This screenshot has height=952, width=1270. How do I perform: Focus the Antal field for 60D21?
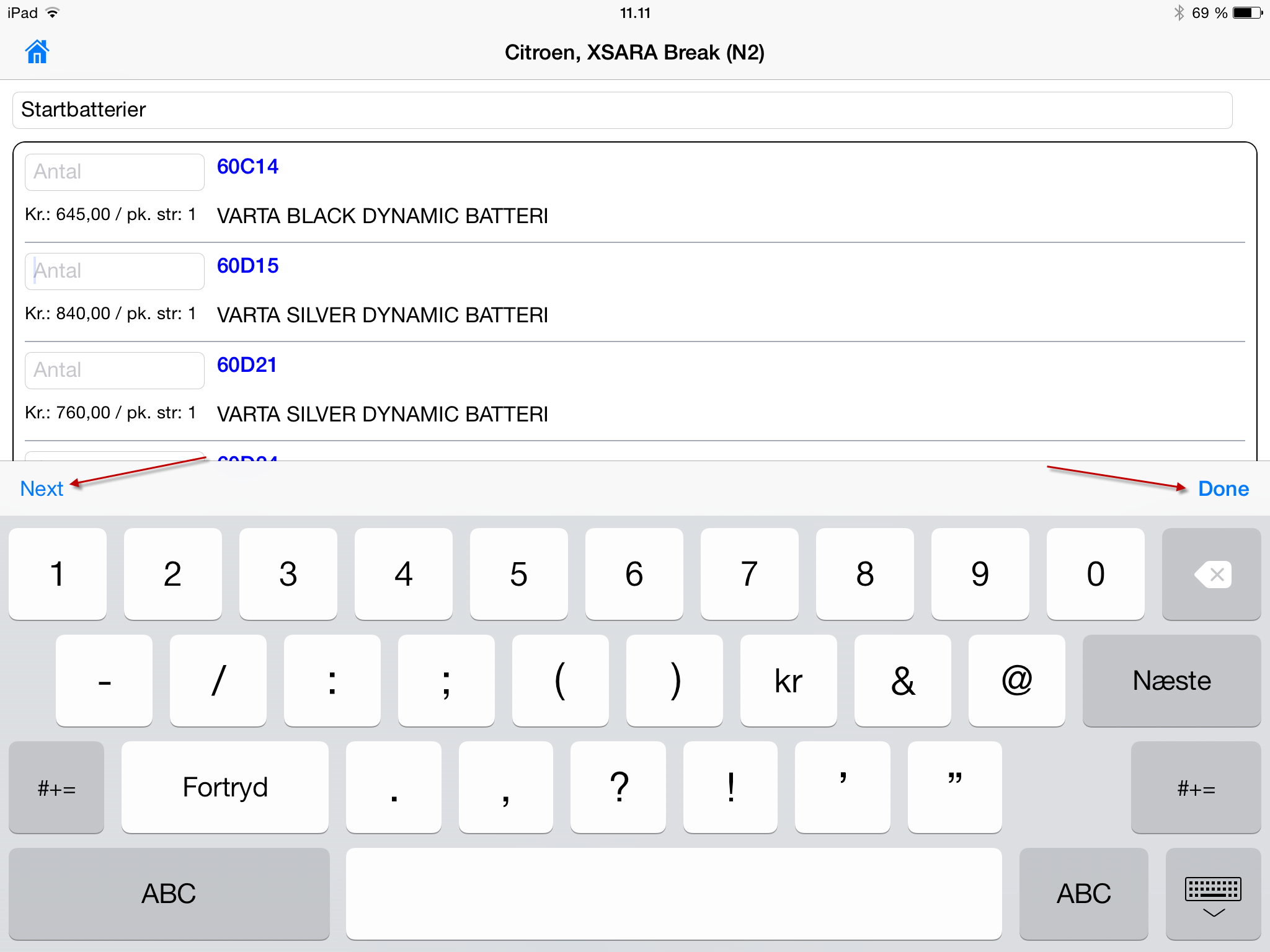(115, 371)
